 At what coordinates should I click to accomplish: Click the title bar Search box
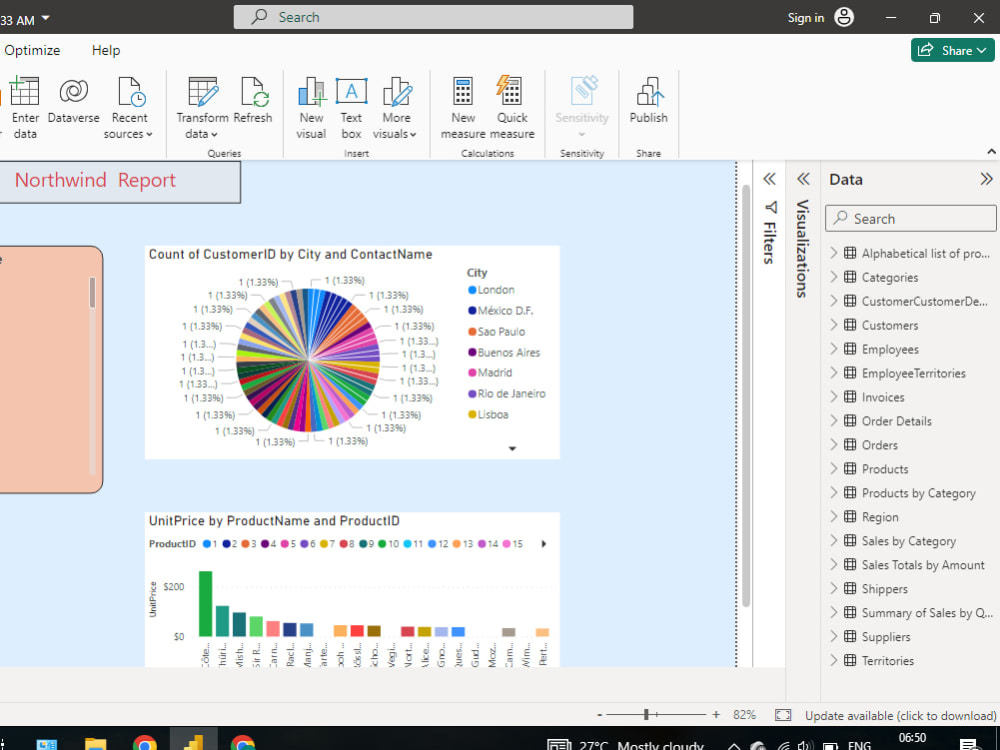434,17
